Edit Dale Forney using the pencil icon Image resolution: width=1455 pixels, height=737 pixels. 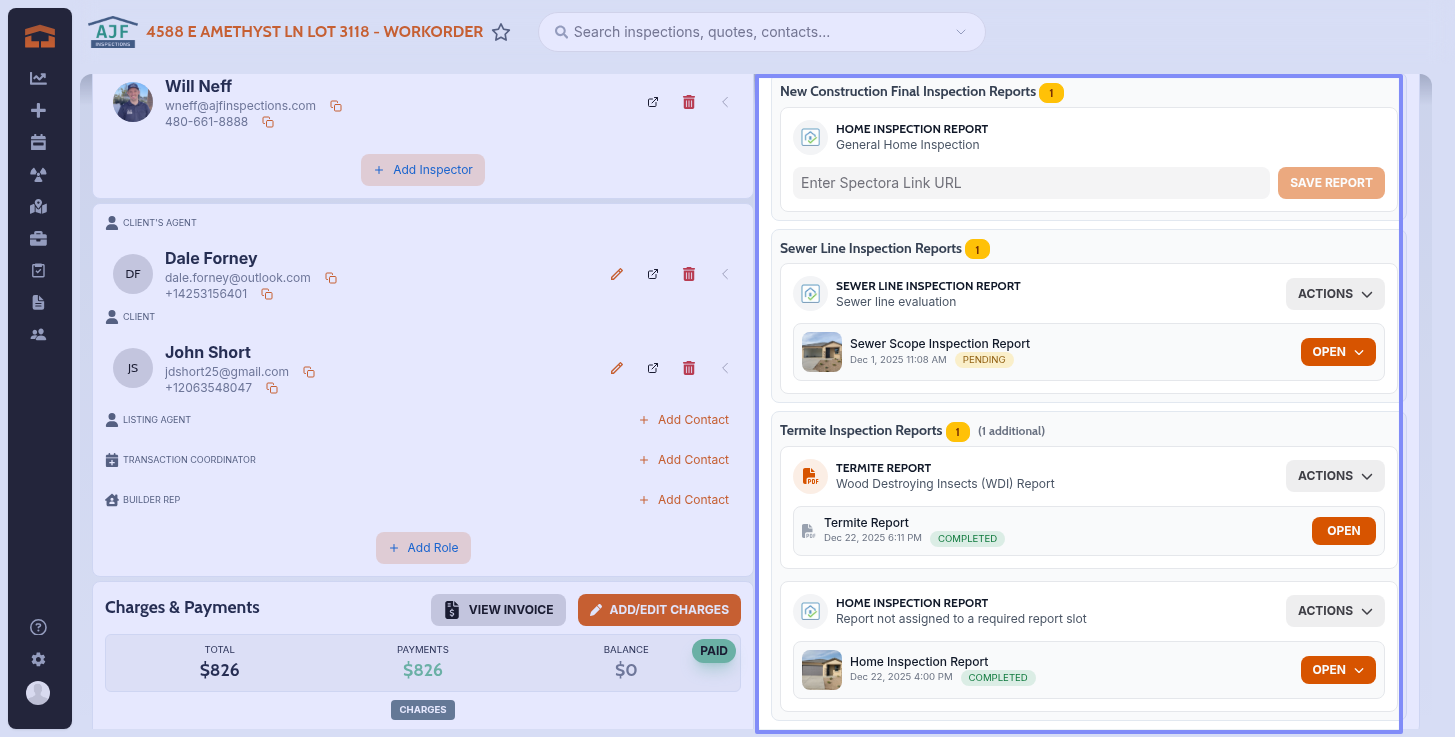(x=617, y=274)
